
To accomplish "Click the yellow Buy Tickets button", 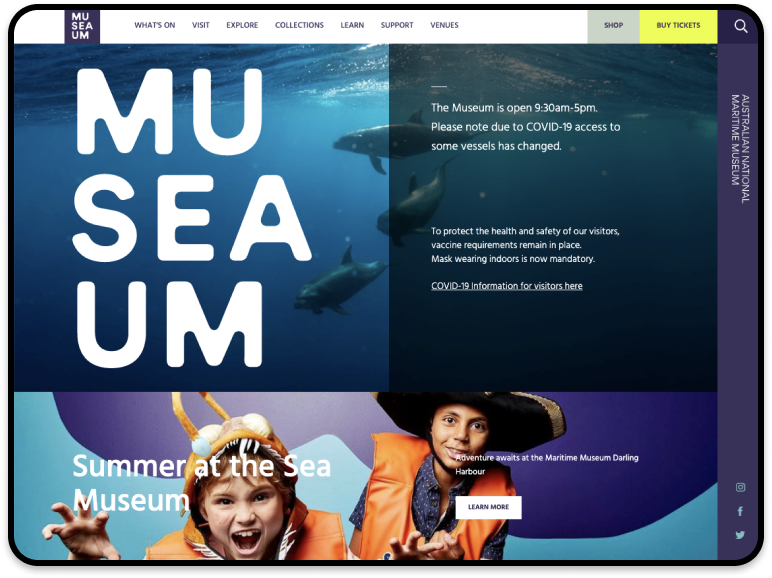I will pos(678,26).
